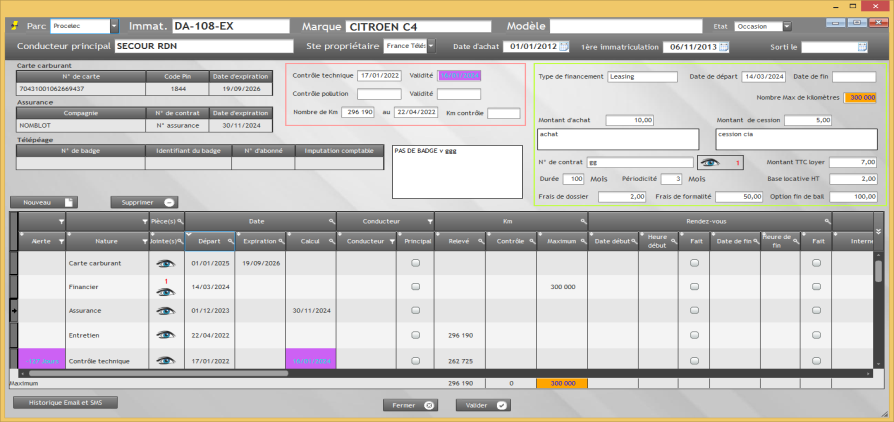
Task: View attachment of Contrôle technique row
Action: [164, 358]
